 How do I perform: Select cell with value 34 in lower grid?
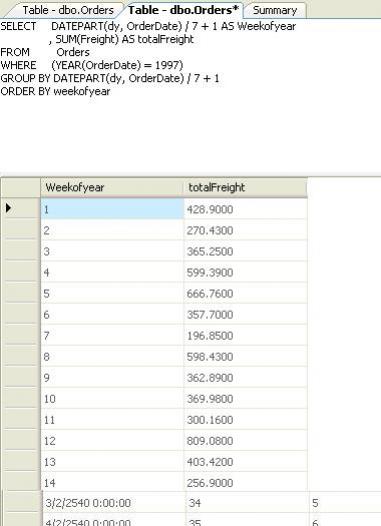point(247,503)
